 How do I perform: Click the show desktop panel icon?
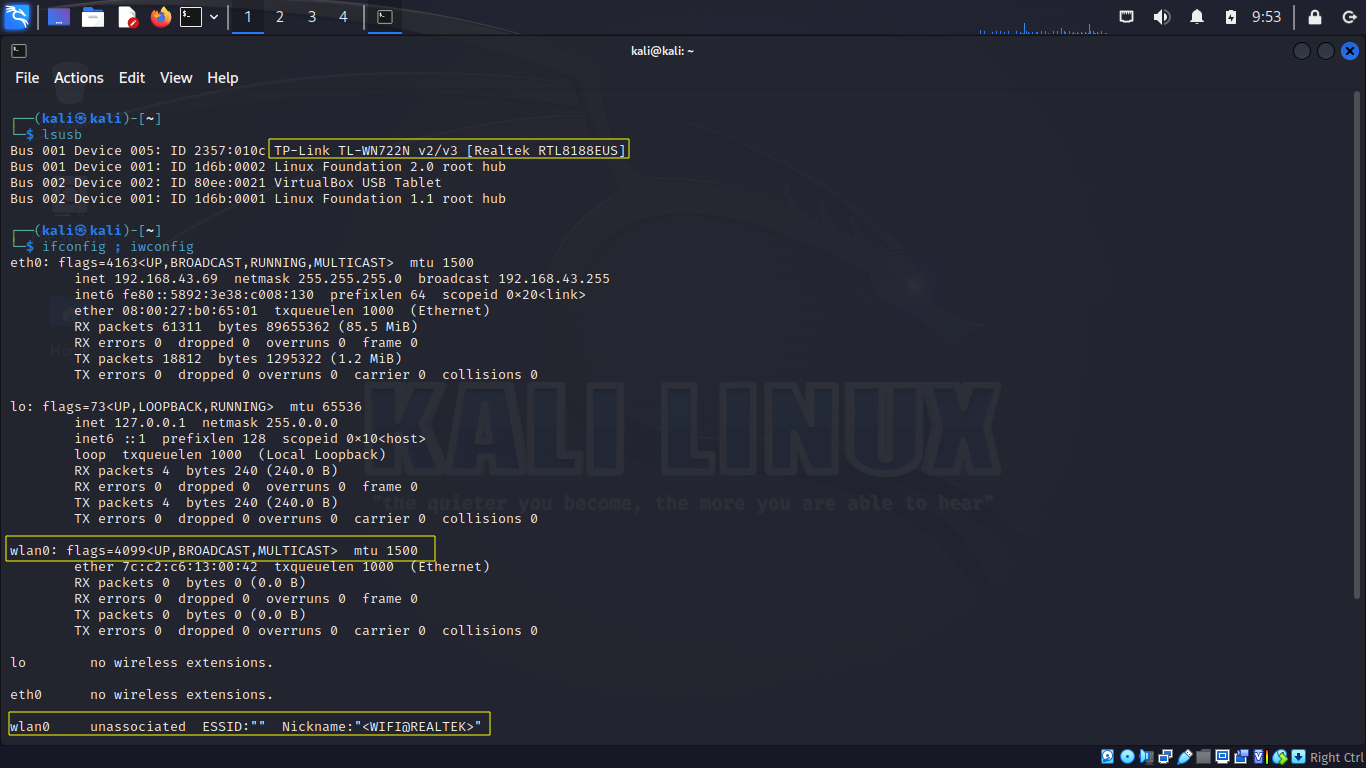[x=59, y=17]
